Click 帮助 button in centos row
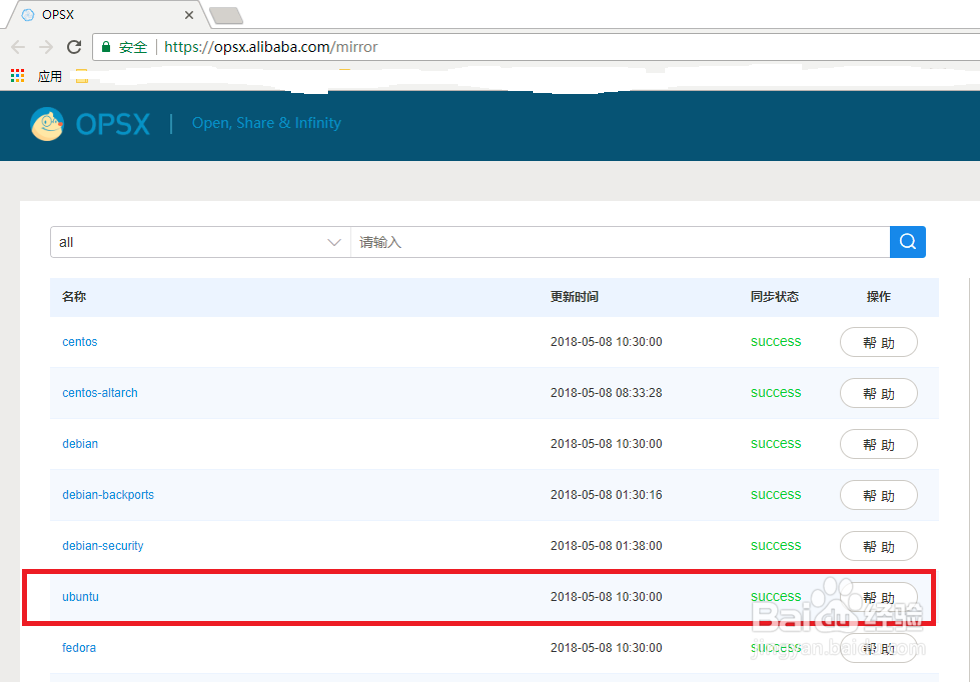Screen dimensions: 980x682 click(x=879, y=342)
